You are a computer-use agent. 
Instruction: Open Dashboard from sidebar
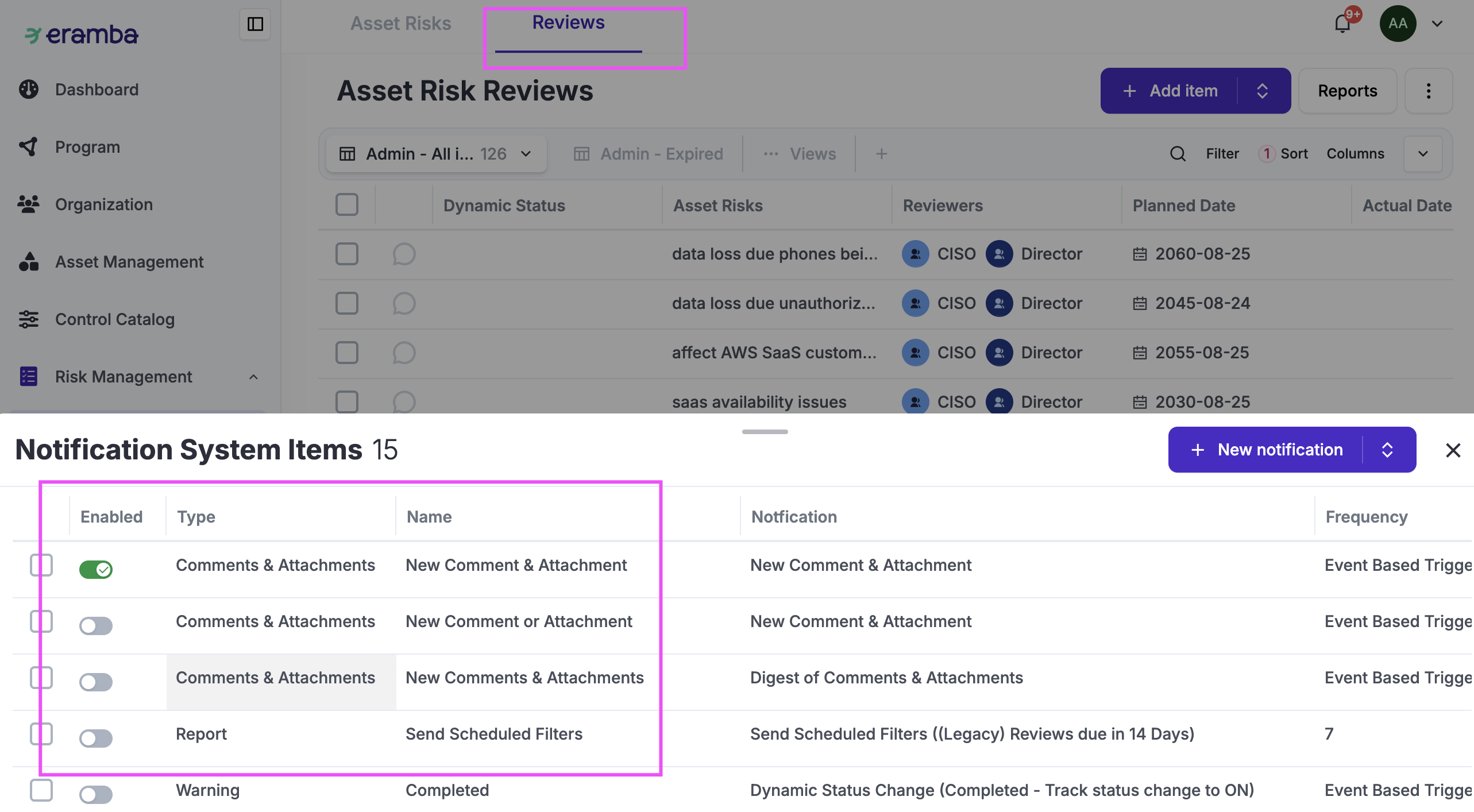(97, 90)
